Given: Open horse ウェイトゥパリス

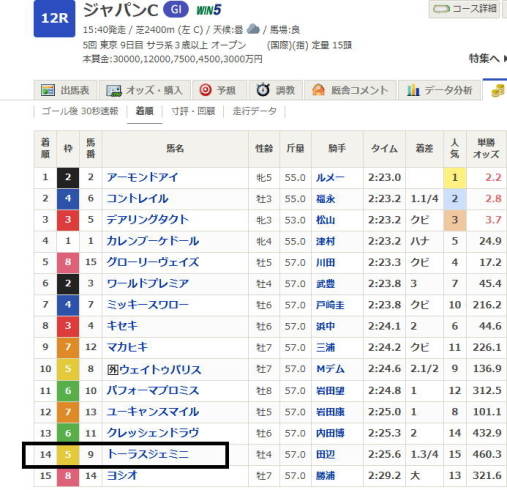Looking at the screenshot, I should (x=160, y=369).
